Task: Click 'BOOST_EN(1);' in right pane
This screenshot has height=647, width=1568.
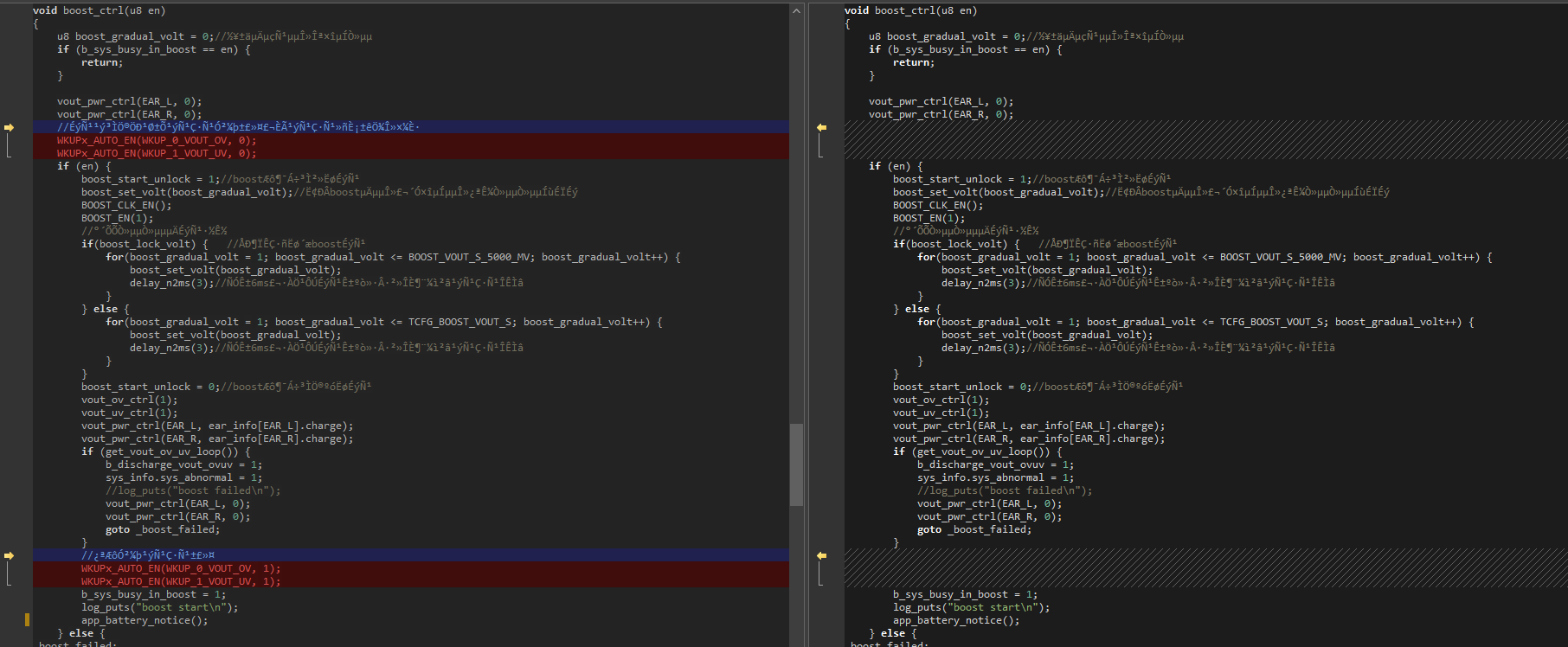Action: pos(929,218)
